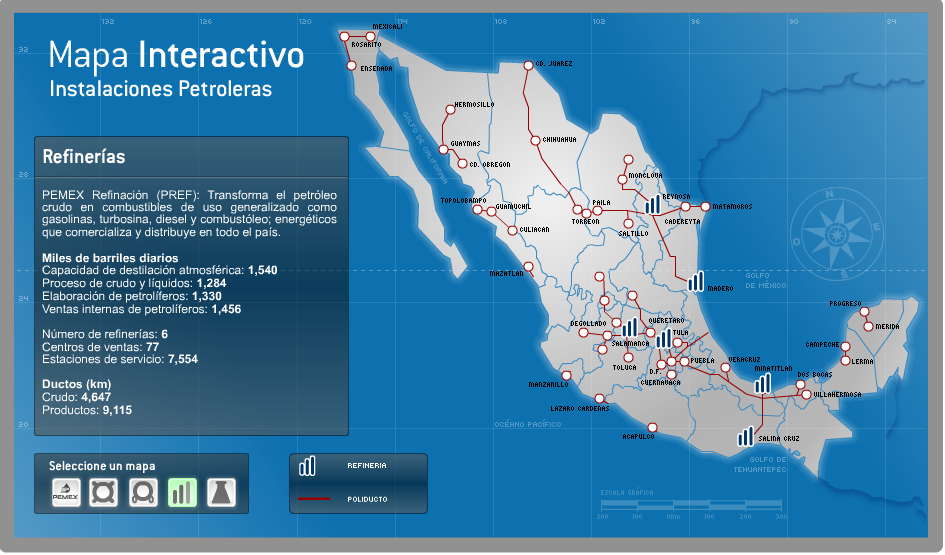Click the Cadereyta refinery icon on map
This screenshot has width=945, height=555.
[x=653, y=205]
